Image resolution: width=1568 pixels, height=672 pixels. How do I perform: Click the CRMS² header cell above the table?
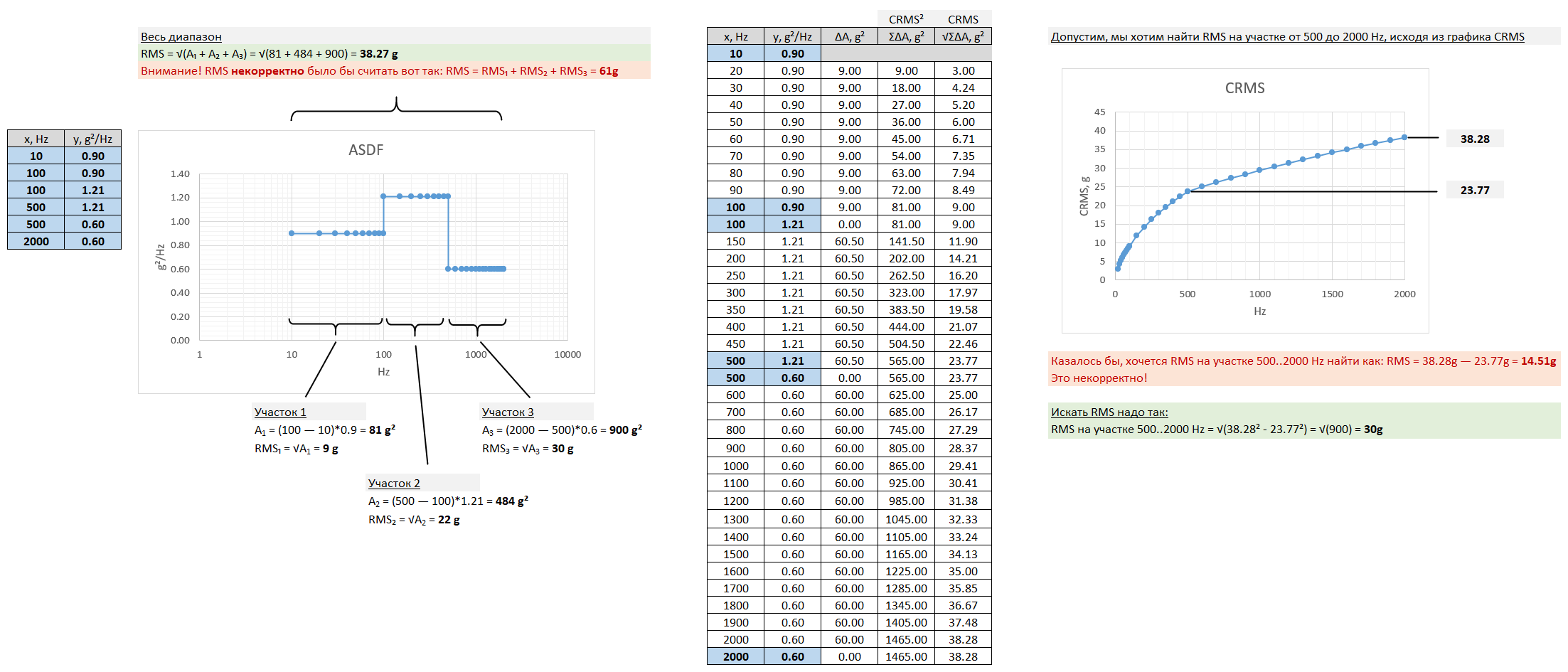(907, 19)
